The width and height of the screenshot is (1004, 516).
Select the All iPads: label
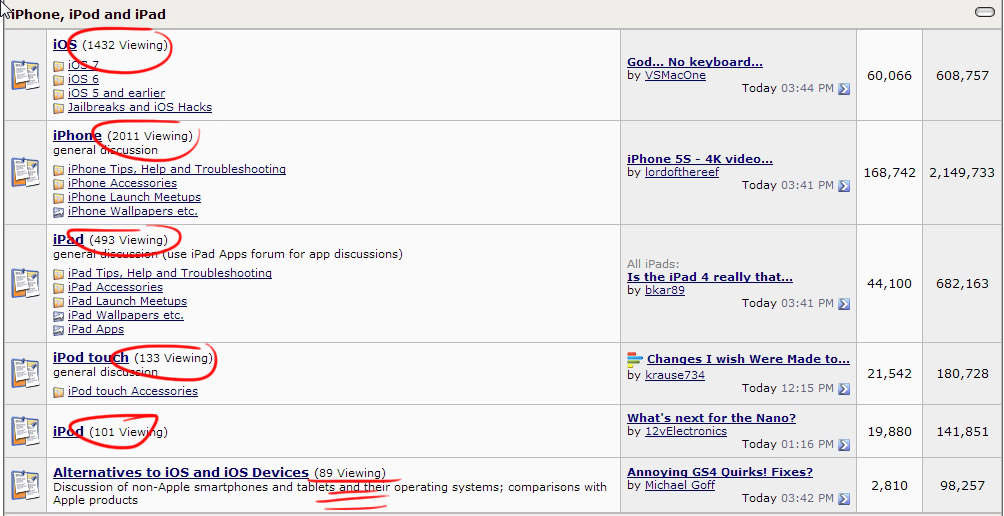click(x=653, y=264)
